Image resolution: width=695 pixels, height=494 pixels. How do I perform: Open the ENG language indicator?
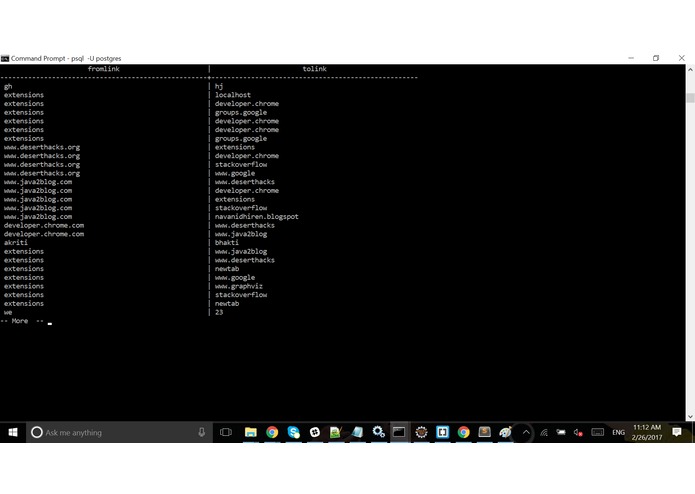[618, 432]
